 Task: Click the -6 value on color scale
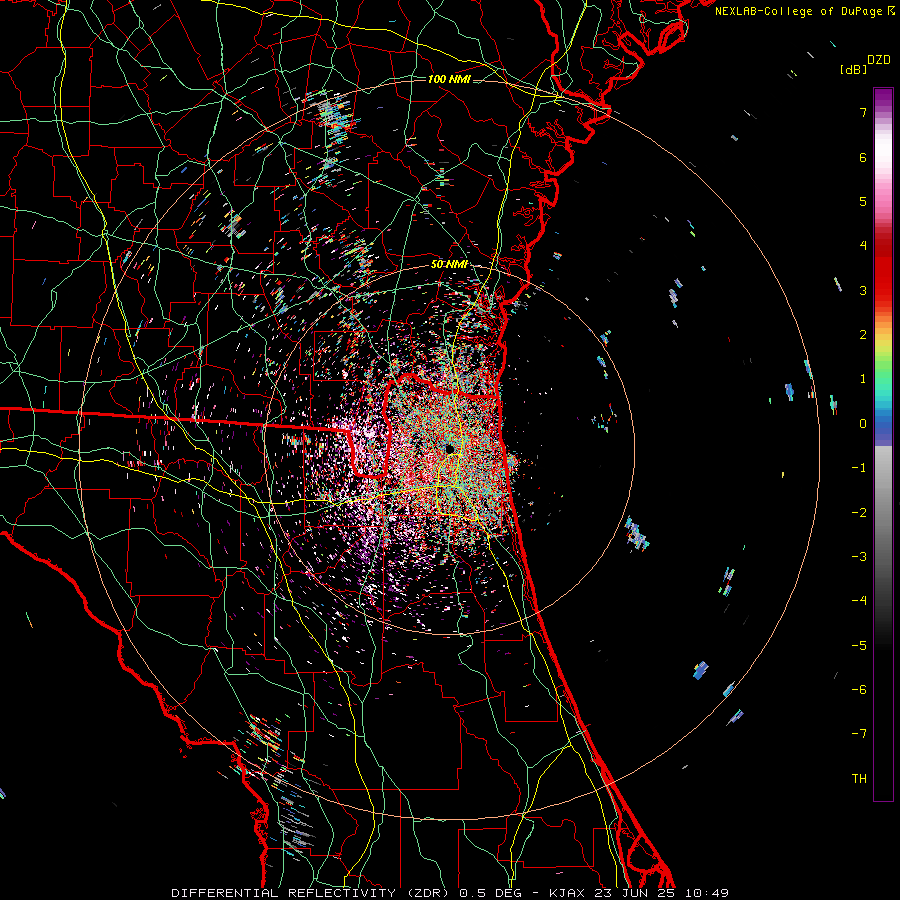click(x=859, y=689)
